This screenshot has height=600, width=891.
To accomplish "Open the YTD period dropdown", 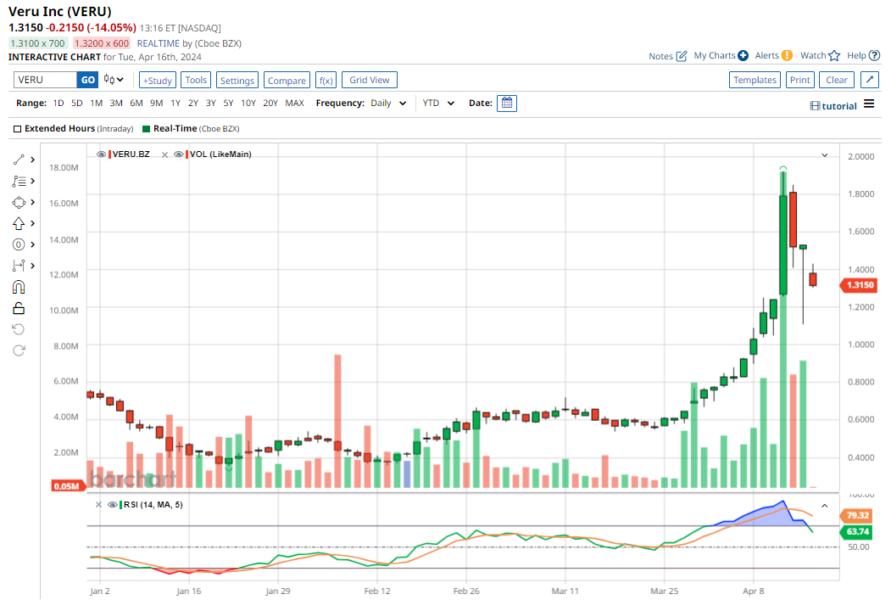I will click(x=438, y=103).
